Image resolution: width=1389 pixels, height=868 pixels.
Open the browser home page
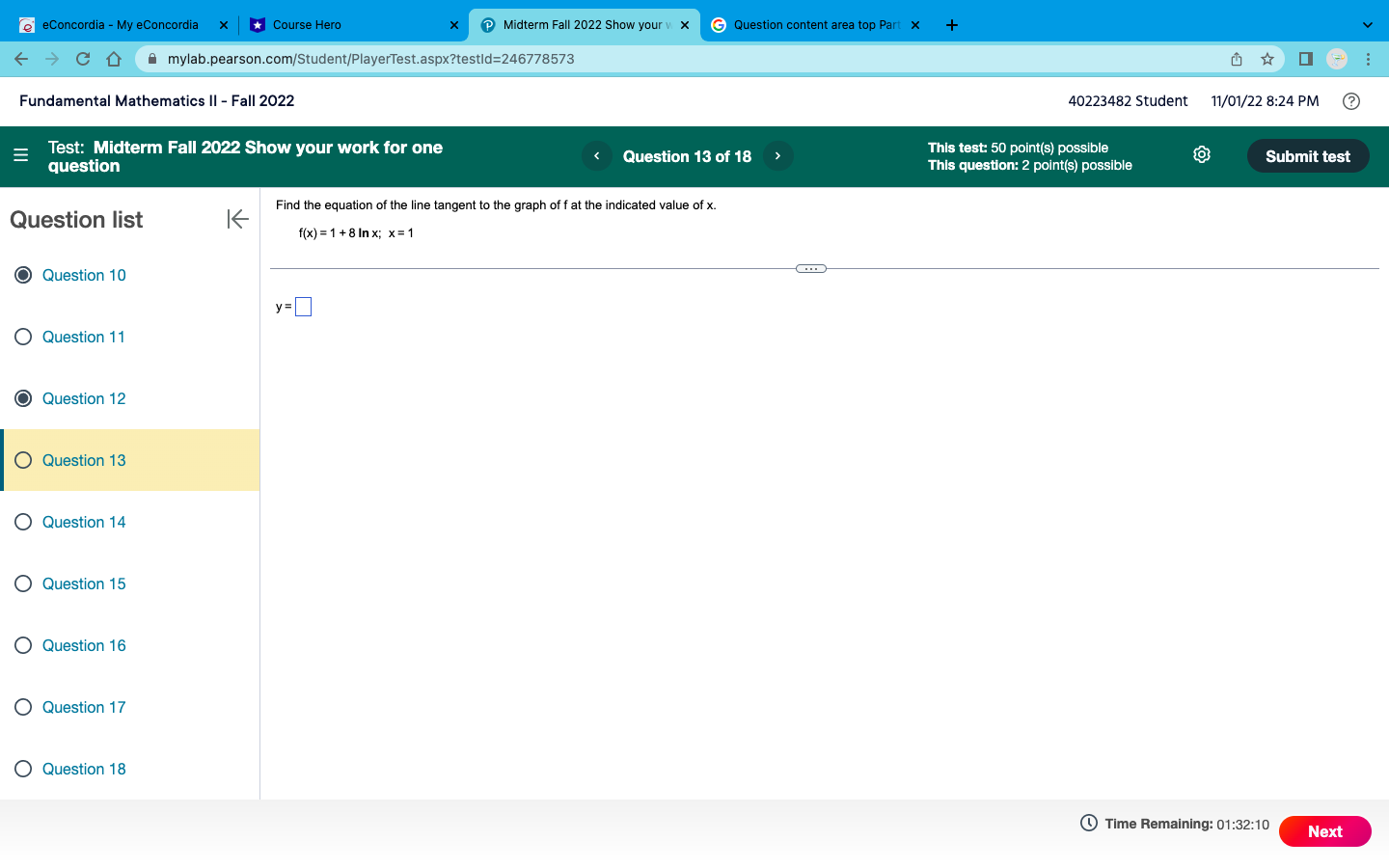114,59
